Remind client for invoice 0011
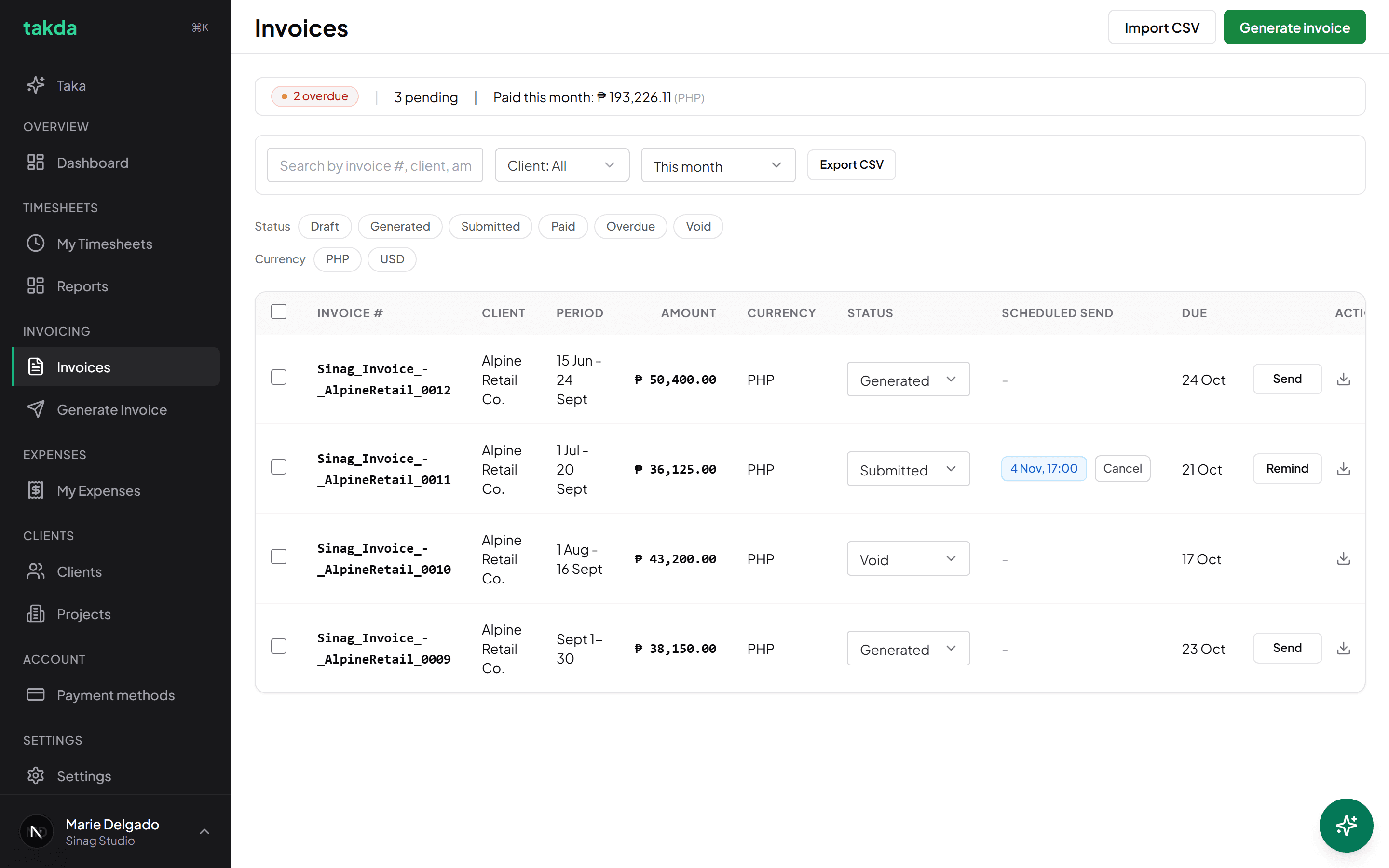Screen dimensions: 1389x868 pos(1287,468)
